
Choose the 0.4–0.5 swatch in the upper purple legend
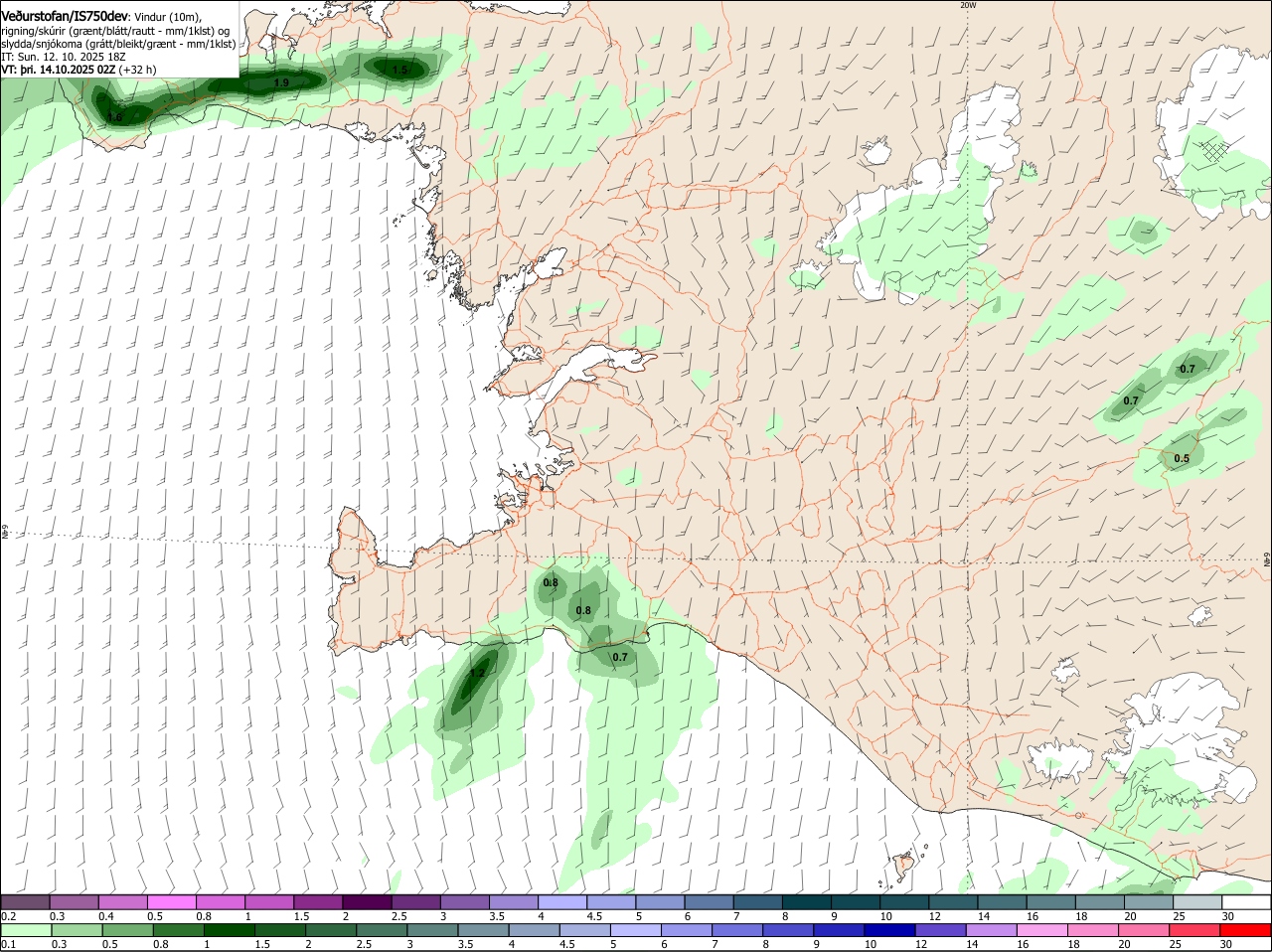(x=122, y=901)
